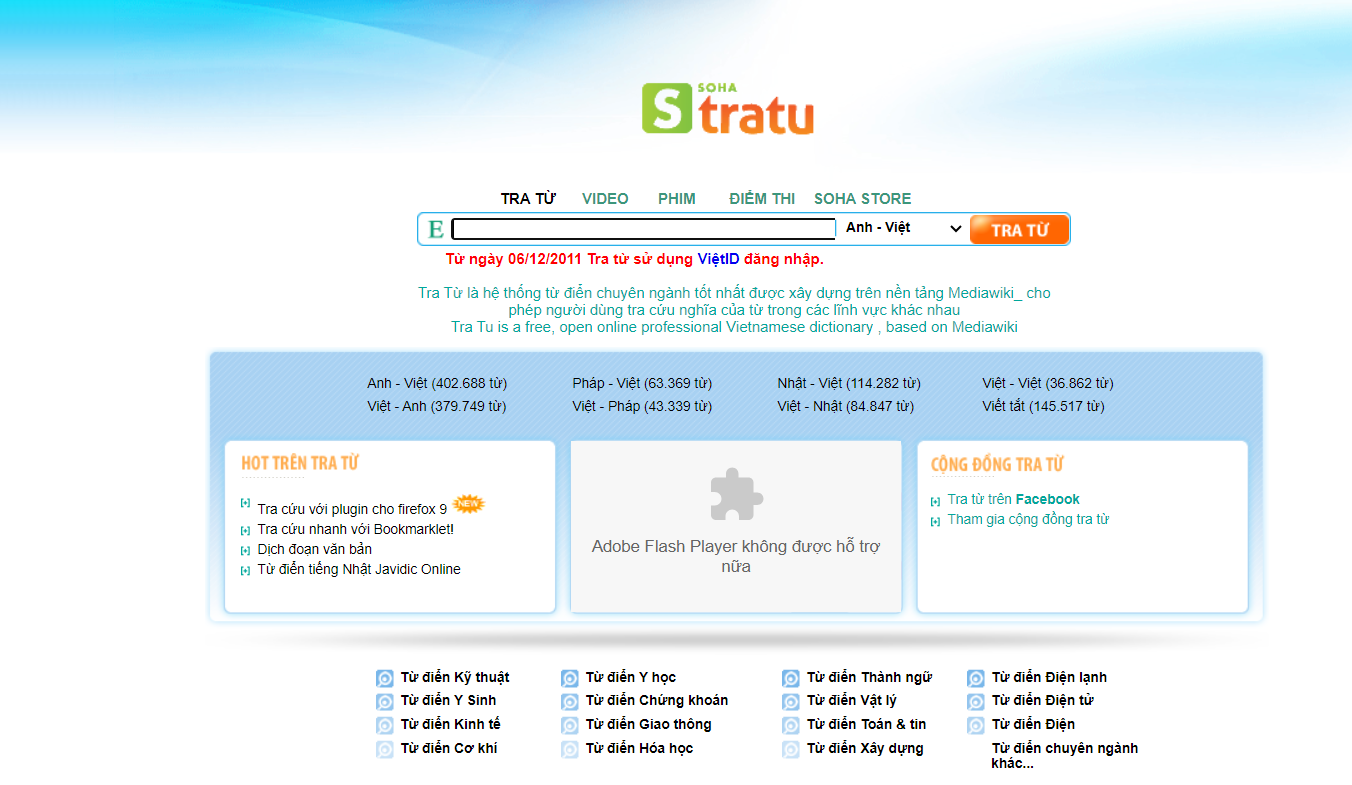The width and height of the screenshot is (1352, 785).
Task: Click the word search input field
Action: tap(644, 229)
